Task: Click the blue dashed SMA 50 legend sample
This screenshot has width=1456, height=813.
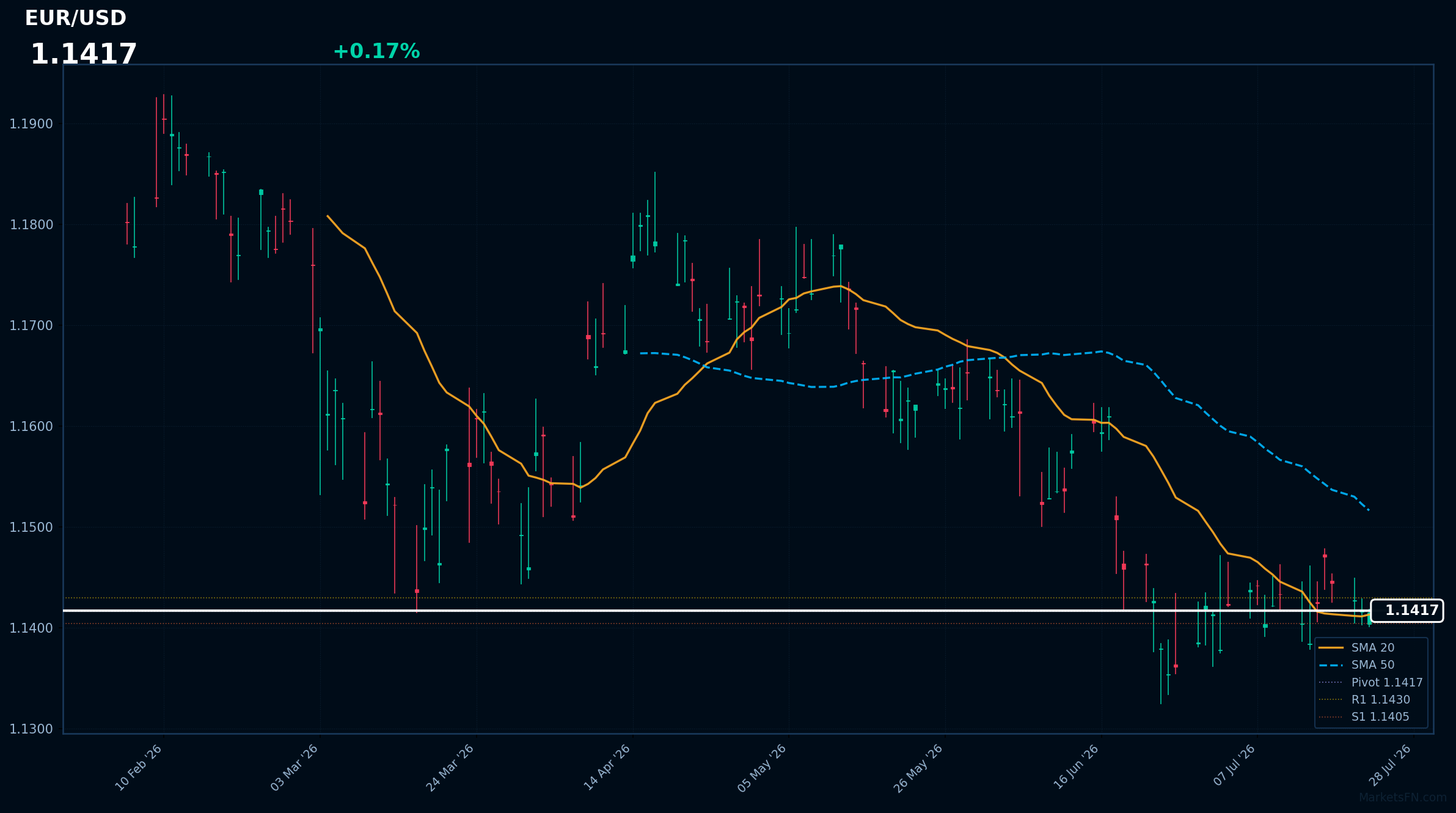Action: [1331, 664]
